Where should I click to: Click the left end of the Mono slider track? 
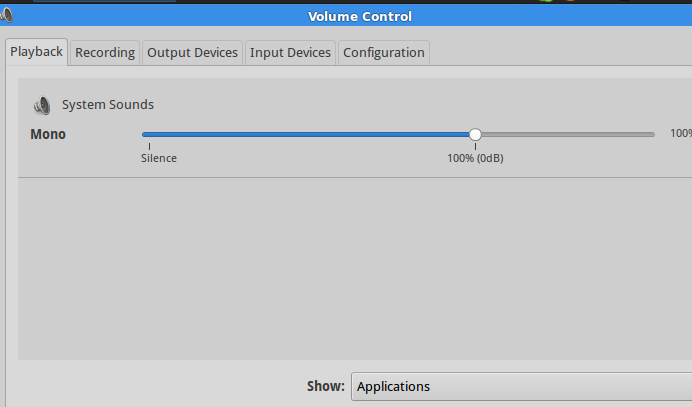tap(145, 134)
